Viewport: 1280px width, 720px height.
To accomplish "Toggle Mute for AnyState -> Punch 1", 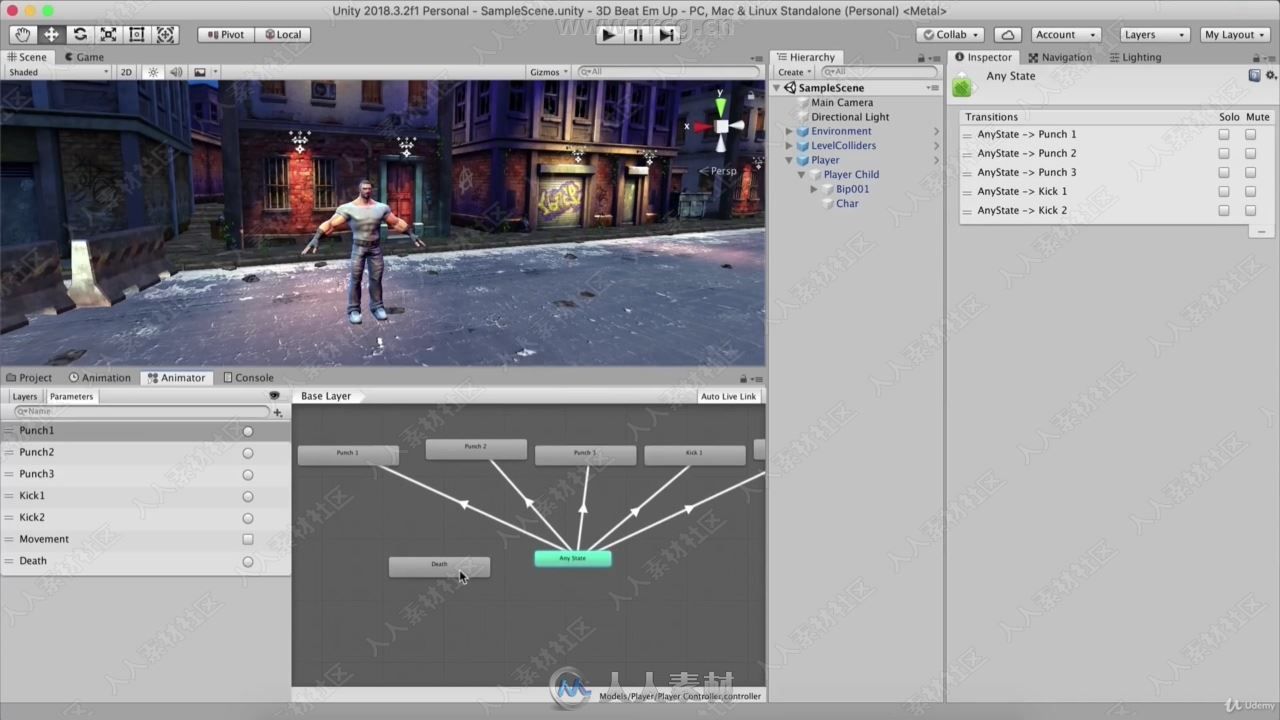I will pyautogui.click(x=1250, y=134).
